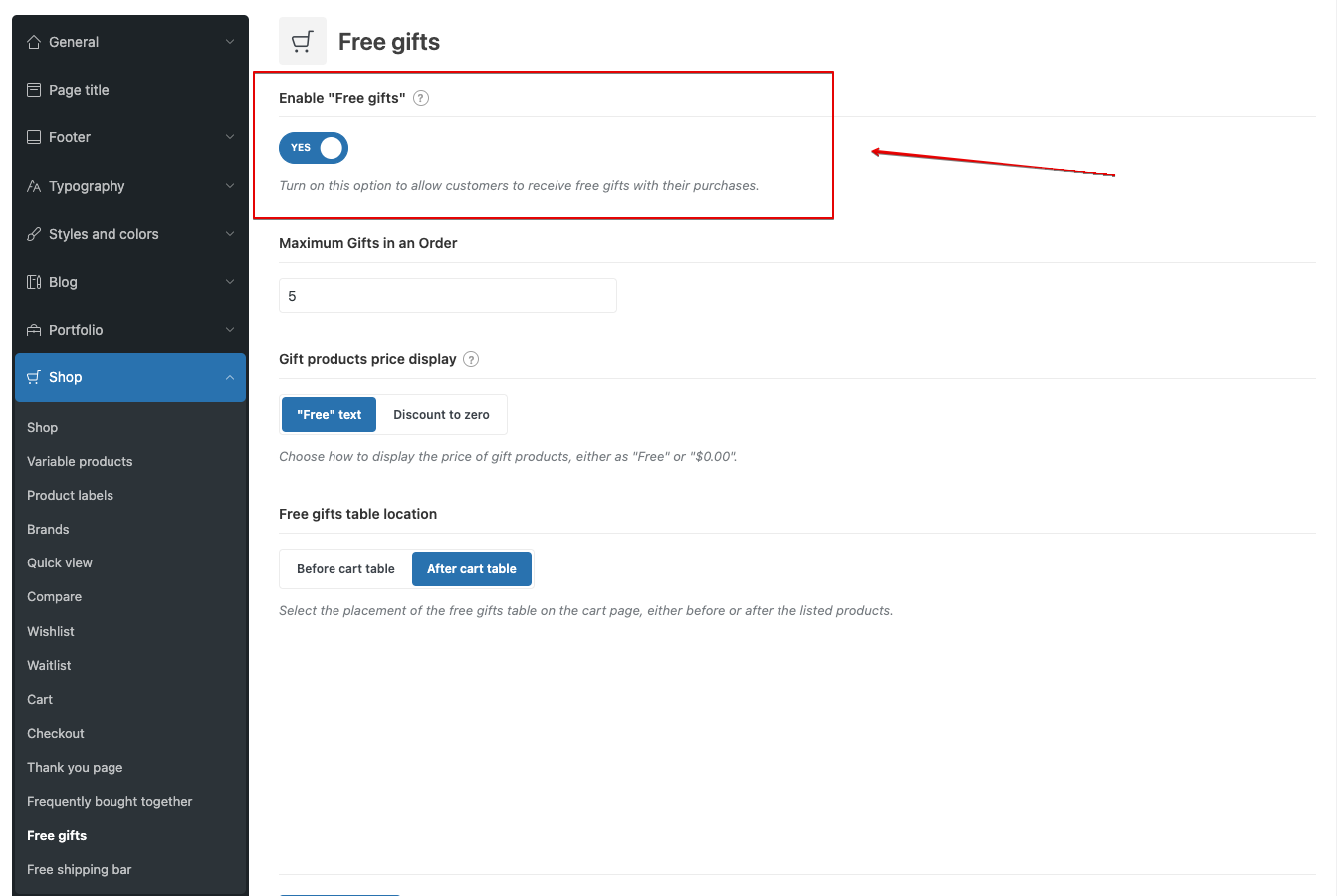The width and height of the screenshot is (1337, 896).
Task: Click help icon next to Gift products price display
Action: pos(471,359)
